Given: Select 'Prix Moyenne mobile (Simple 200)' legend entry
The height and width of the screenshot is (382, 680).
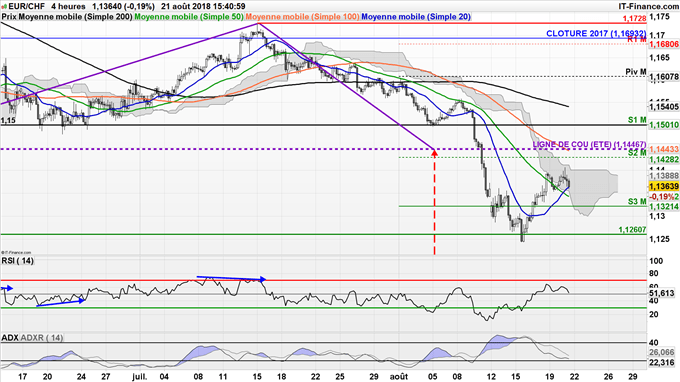Looking at the screenshot, I should 67,16.
